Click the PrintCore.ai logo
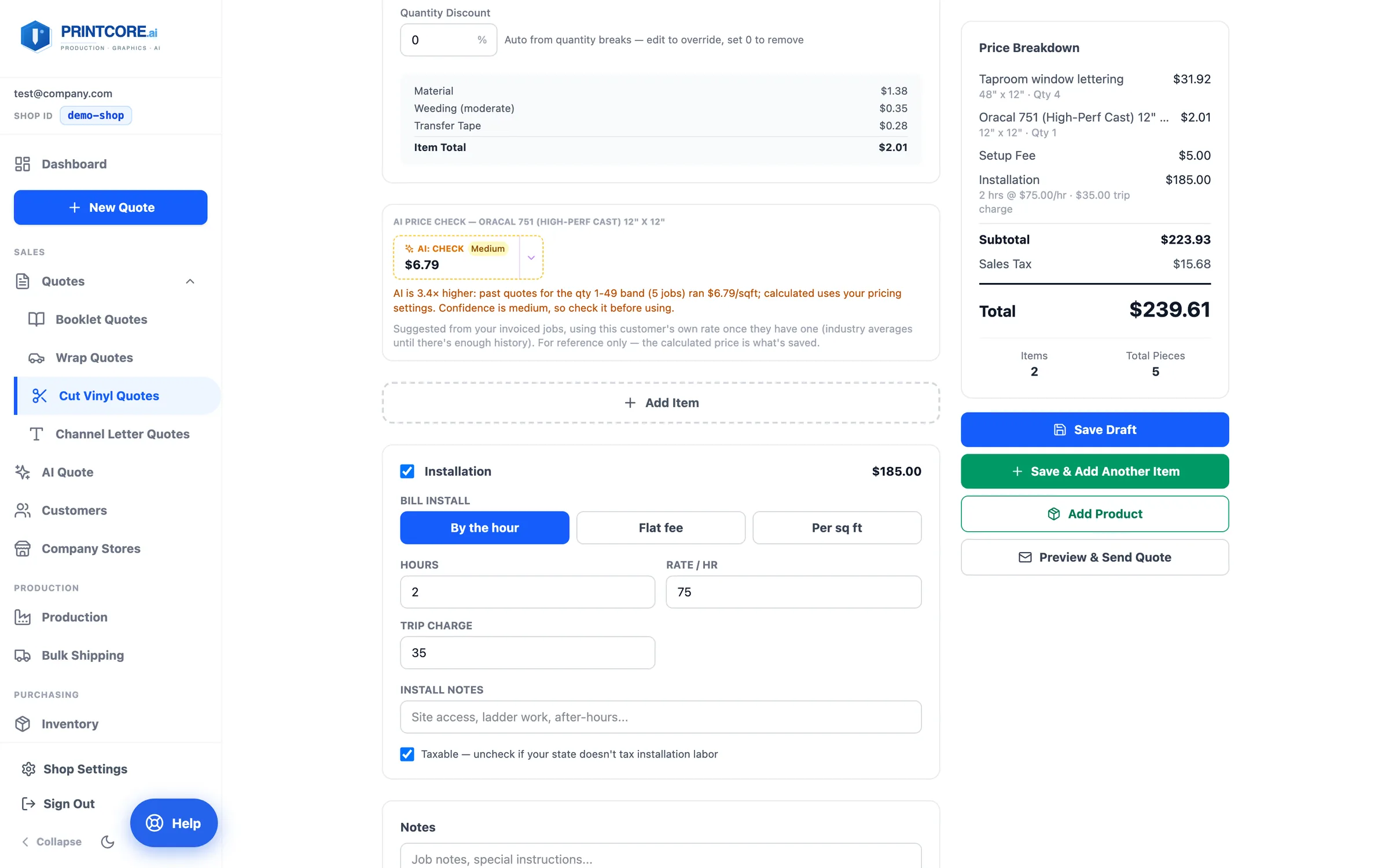Image resolution: width=1389 pixels, height=868 pixels. 90,36
